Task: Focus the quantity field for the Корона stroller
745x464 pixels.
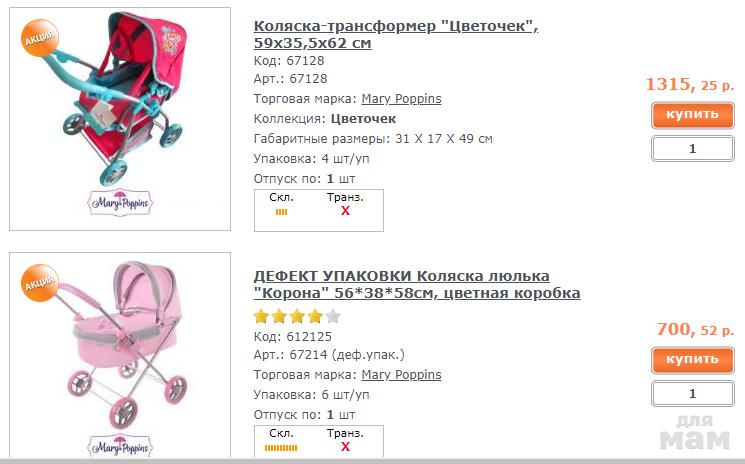Action: coord(692,394)
